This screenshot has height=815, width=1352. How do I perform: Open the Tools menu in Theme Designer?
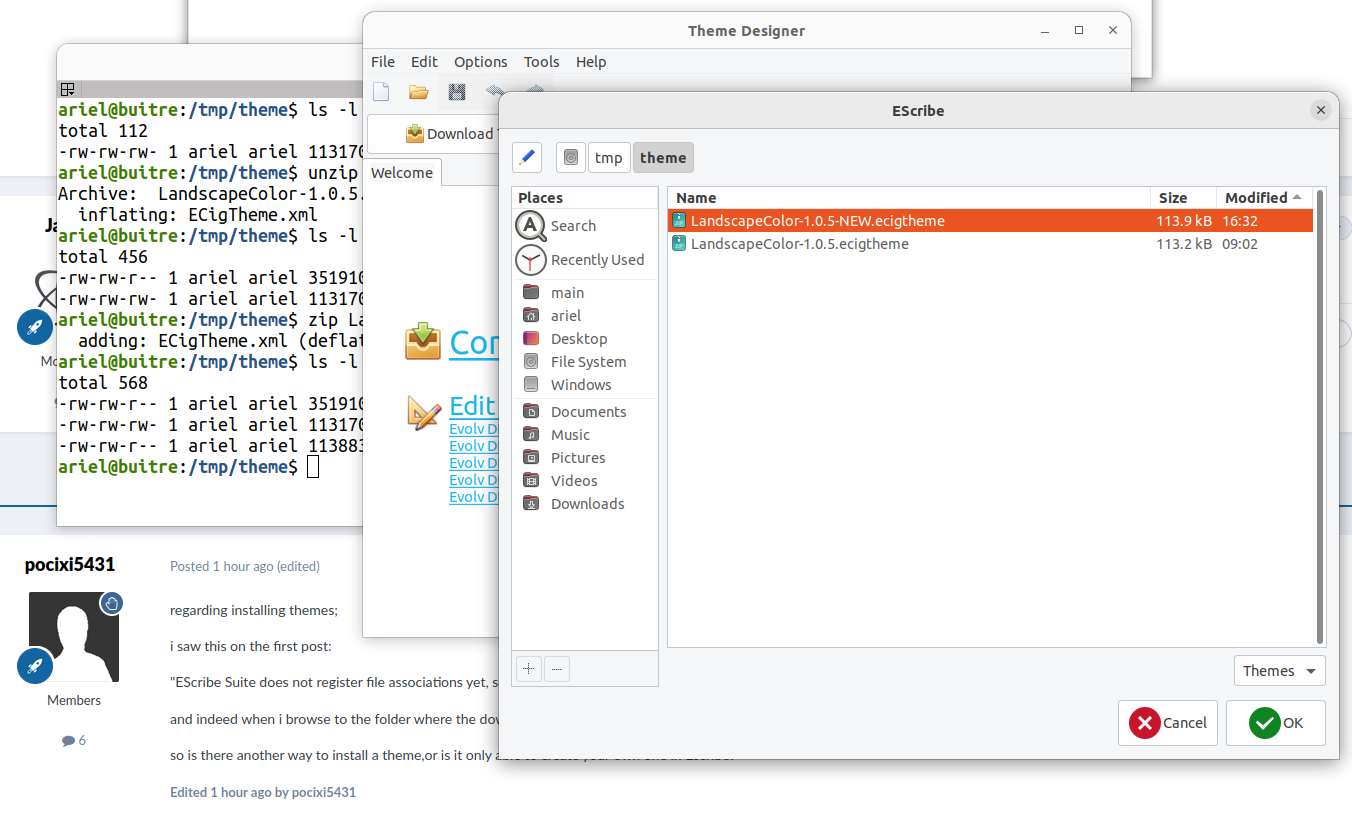click(541, 62)
